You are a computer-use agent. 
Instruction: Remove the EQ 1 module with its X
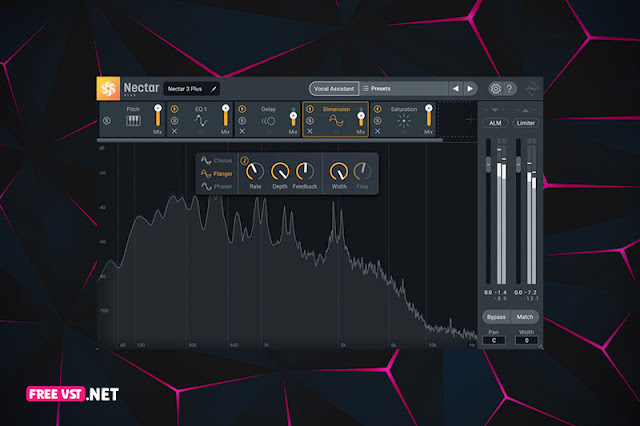(174, 131)
